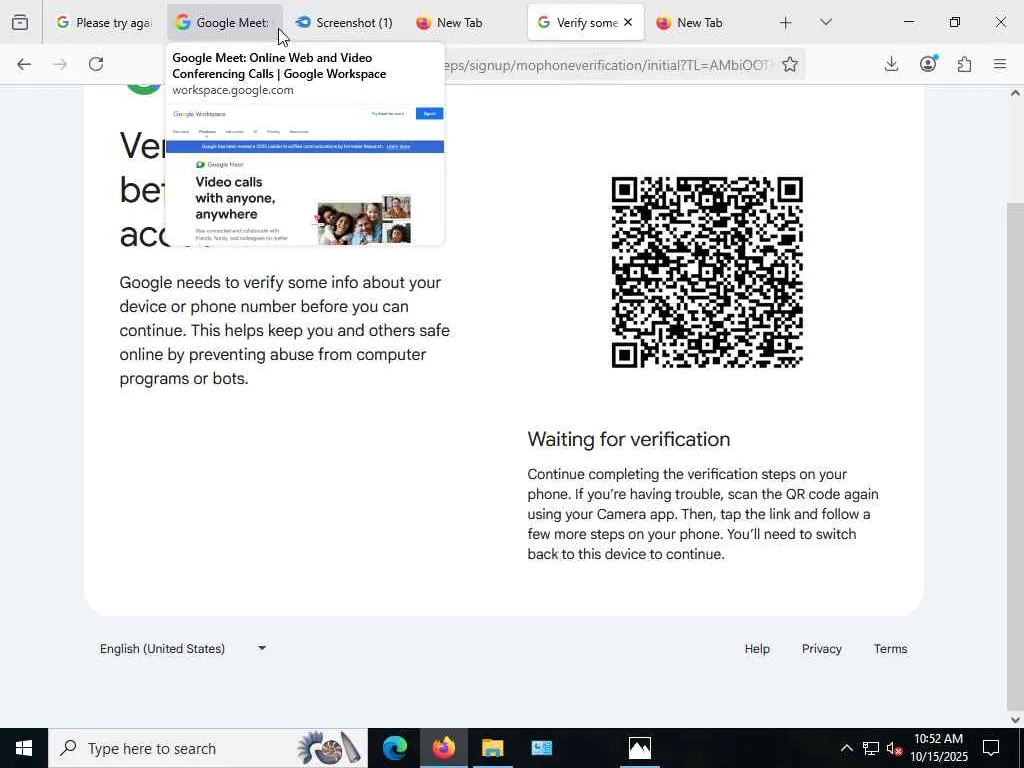Open the blue window app icon on the taskbar
The image size is (1024, 768).
(x=541, y=748)
